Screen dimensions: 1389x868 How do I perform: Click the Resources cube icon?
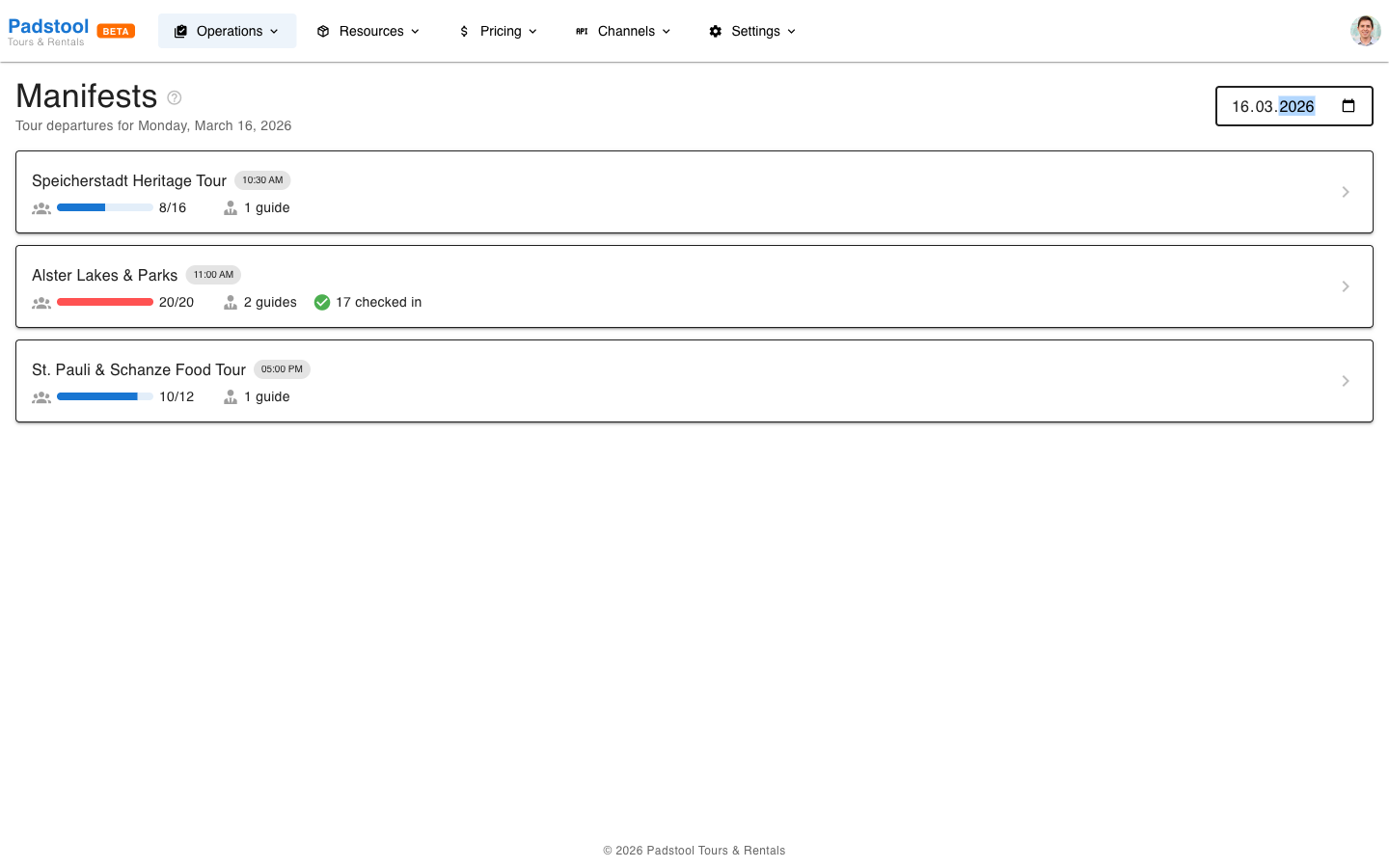click(x=323, y=31)
